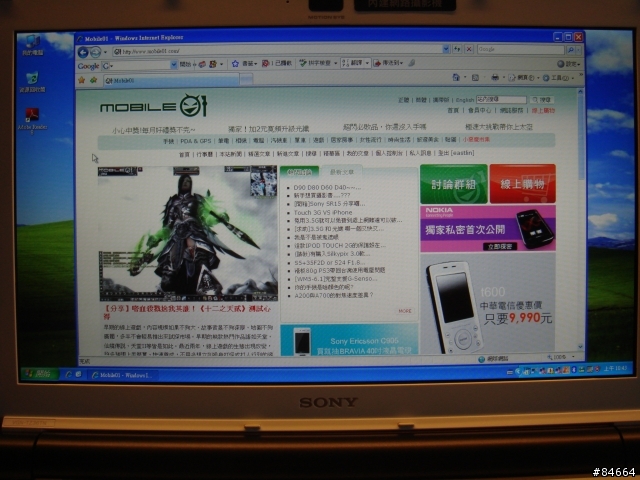Open the Google toolbar translate dropdown
This screenshot has height=480, width=640.
(x=367, y=63)
